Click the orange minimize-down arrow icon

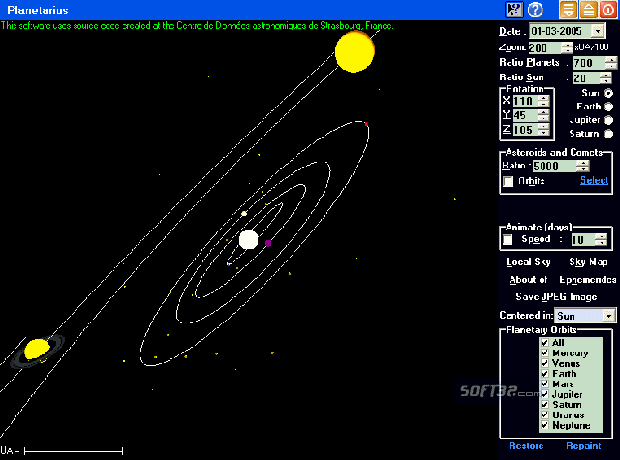point(568,9)
